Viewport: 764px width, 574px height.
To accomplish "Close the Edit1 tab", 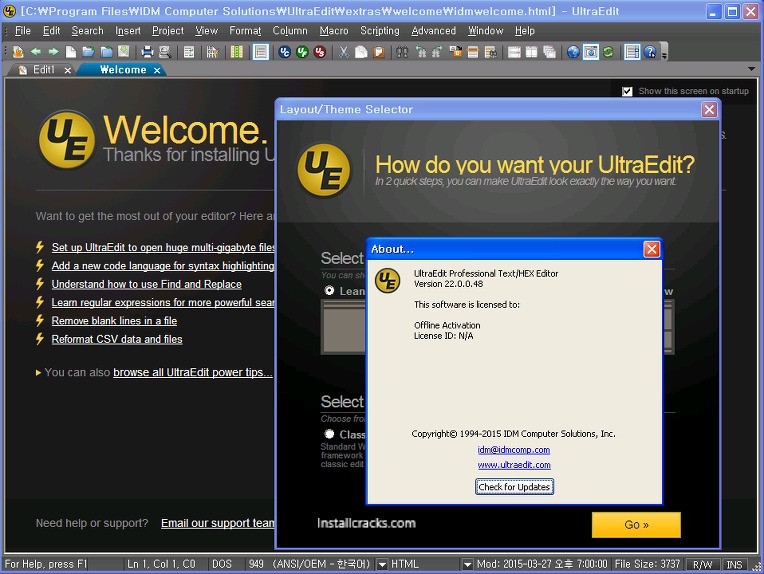I will click(x=68, y=70).
